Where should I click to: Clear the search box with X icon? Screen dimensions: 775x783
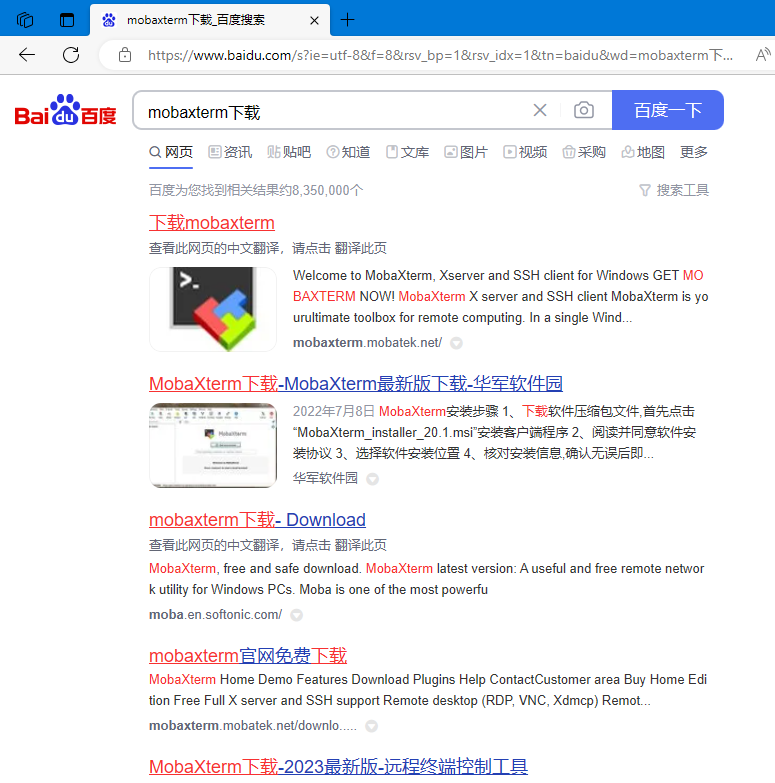pos(540,111)
